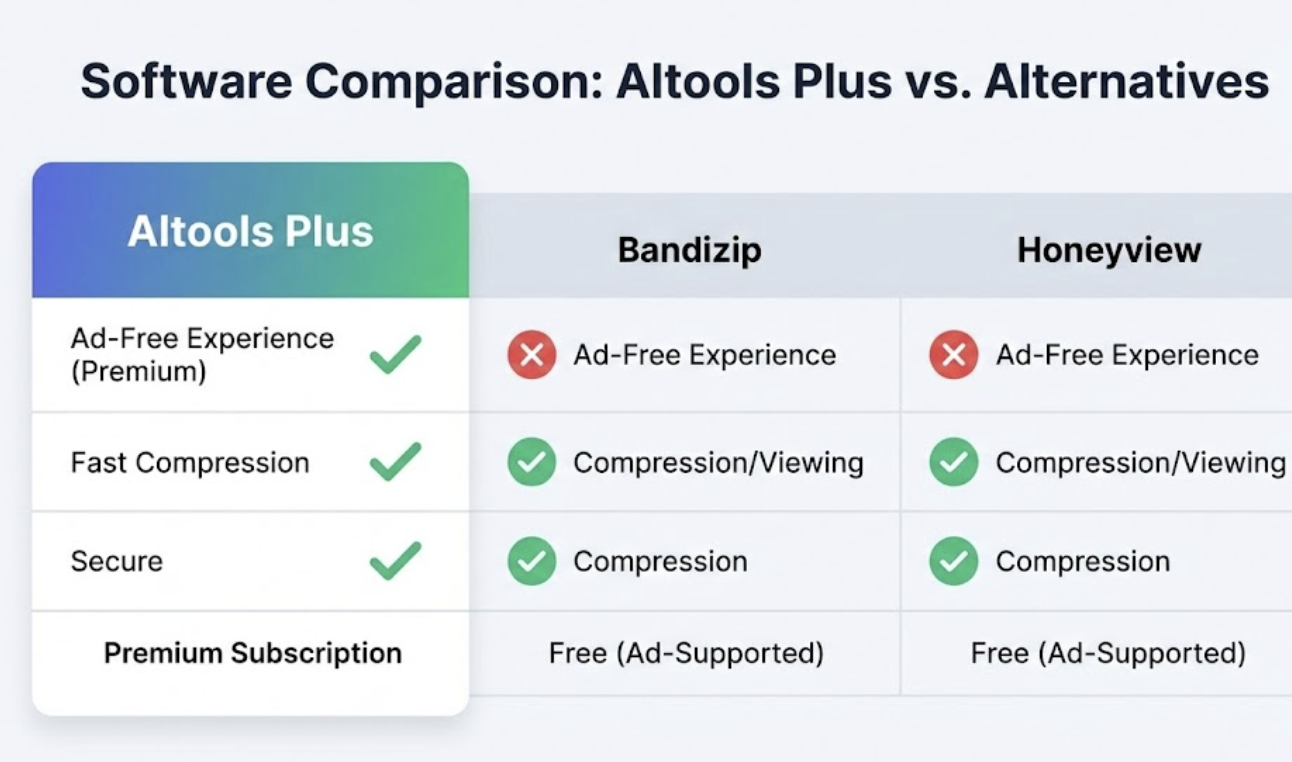Click the red X icon under Honeyview
This screenshot has height=762, width=1292.
pos(953,355)
